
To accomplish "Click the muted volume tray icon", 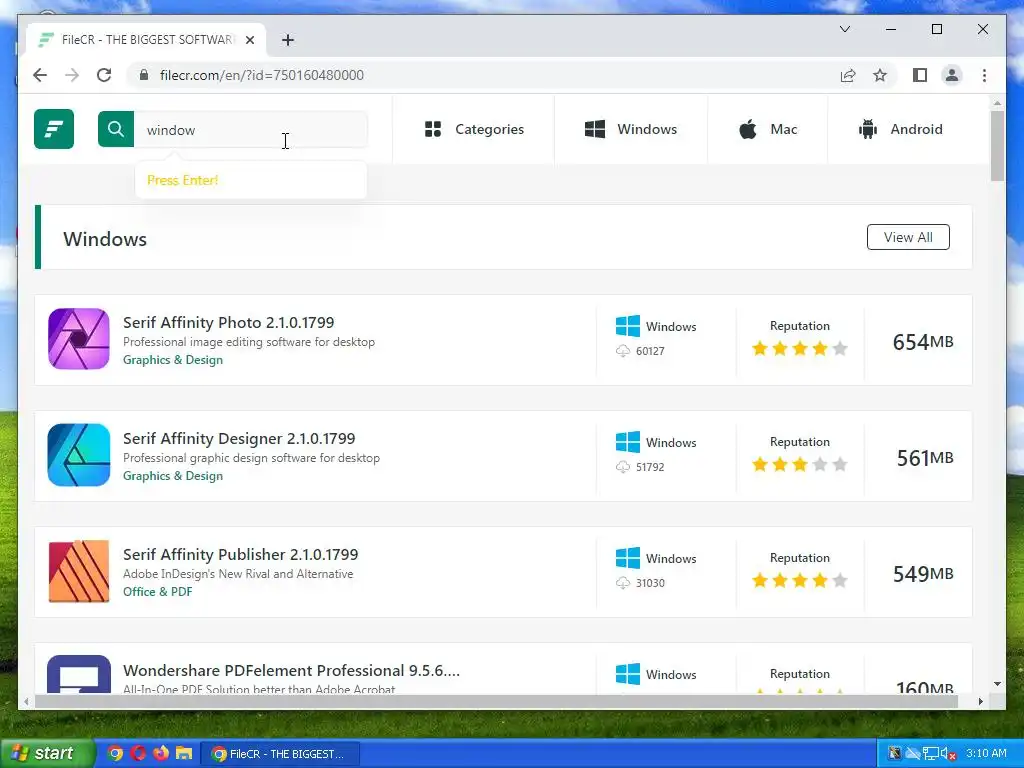I will pos(948,754).
